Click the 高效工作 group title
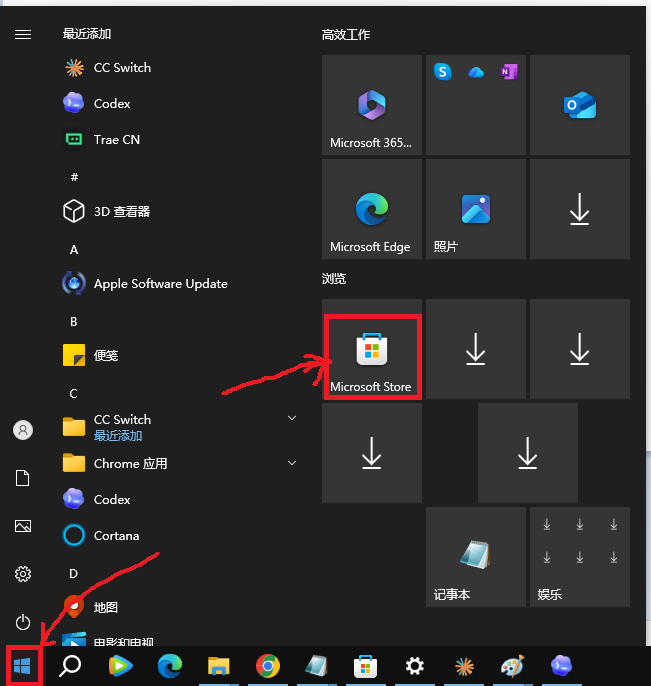Image resolution: width=651 pixels, height=686 pixels. click(346, 35)
